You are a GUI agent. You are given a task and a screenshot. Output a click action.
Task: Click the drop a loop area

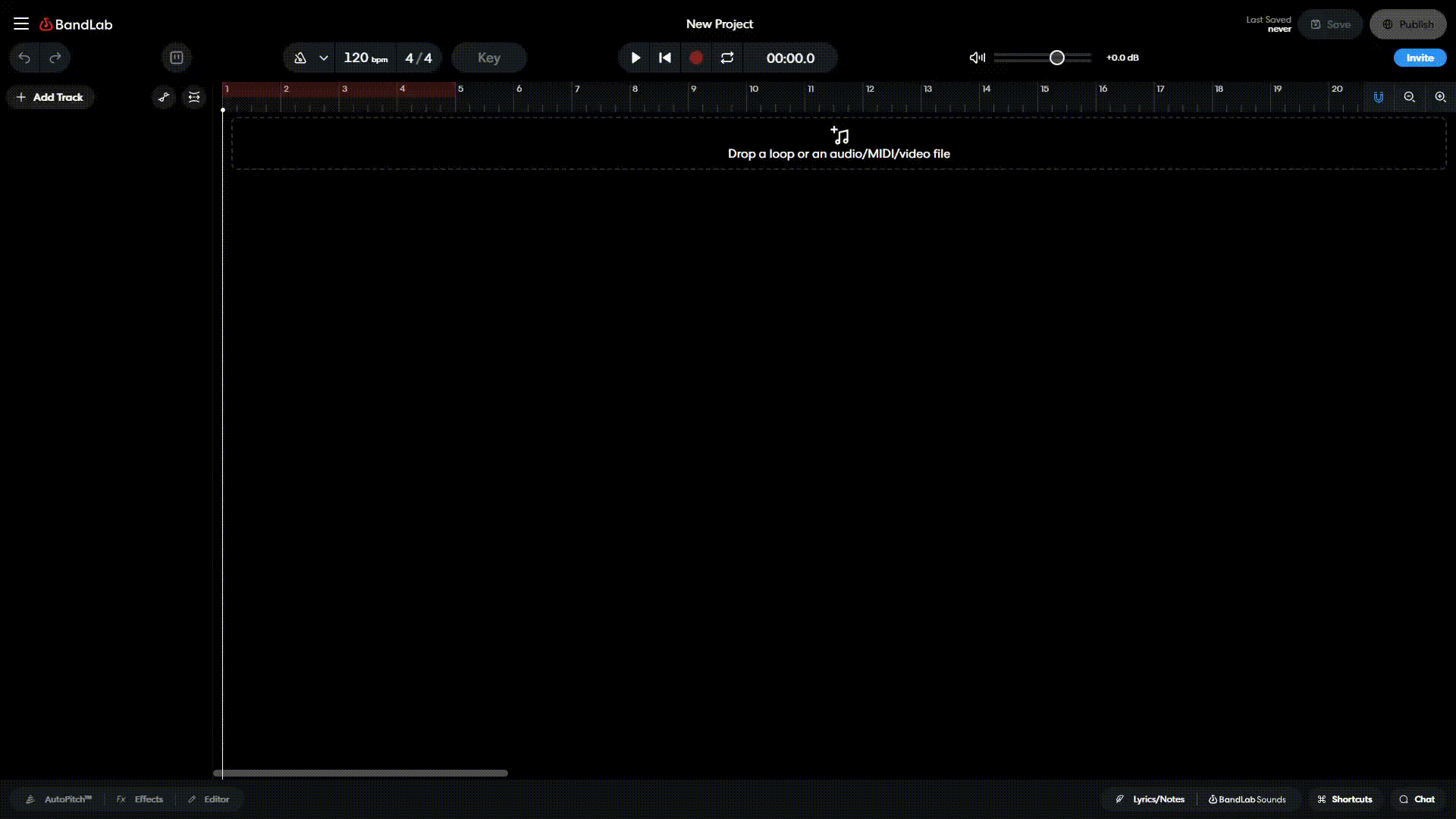pos(839,143)
